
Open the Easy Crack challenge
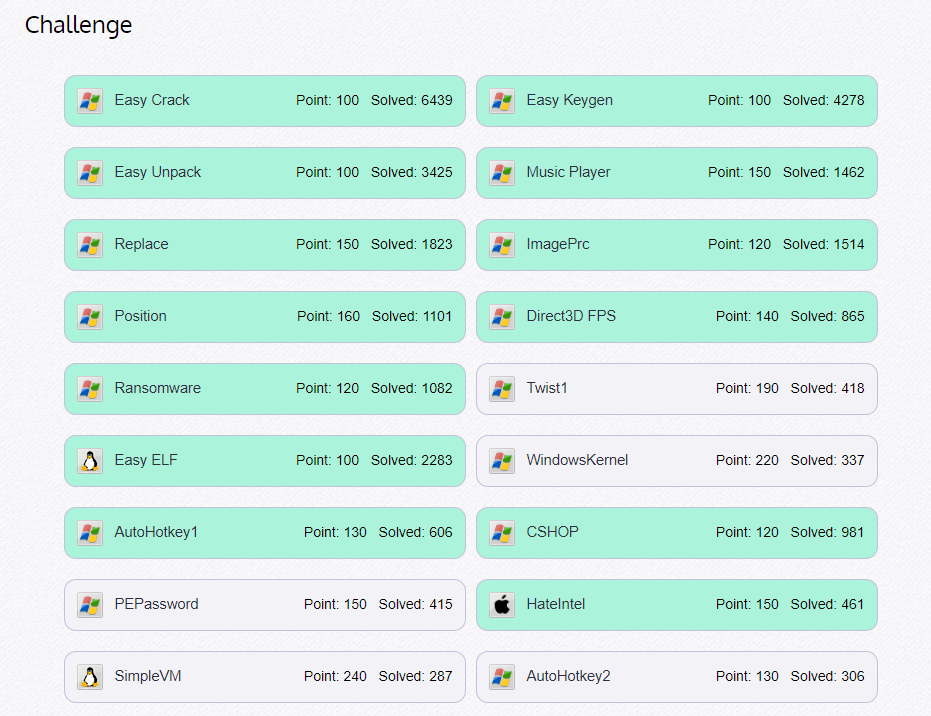pyautogui.click(x=265, y=101)
